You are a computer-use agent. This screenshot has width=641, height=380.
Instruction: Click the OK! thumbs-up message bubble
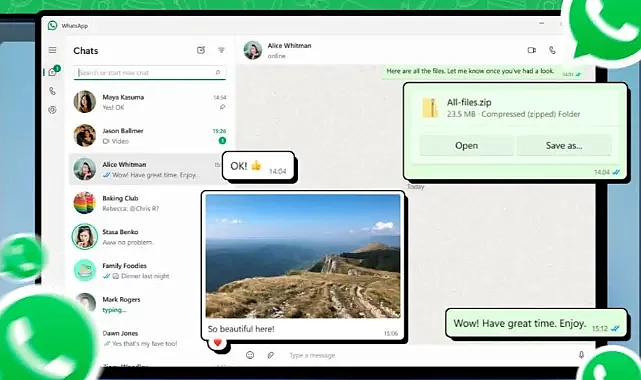(258, 167)
